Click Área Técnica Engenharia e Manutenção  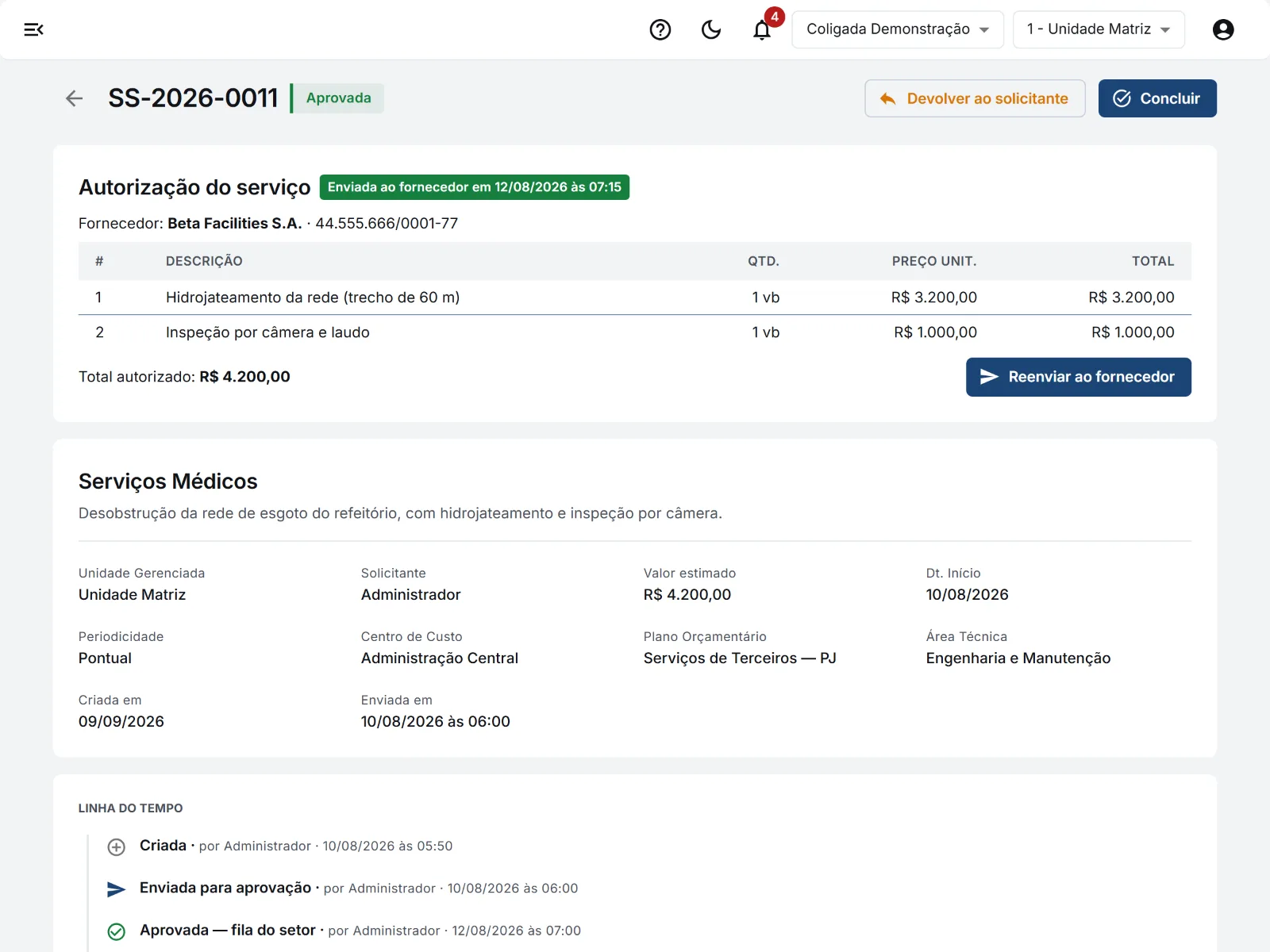click(1018, 658)
